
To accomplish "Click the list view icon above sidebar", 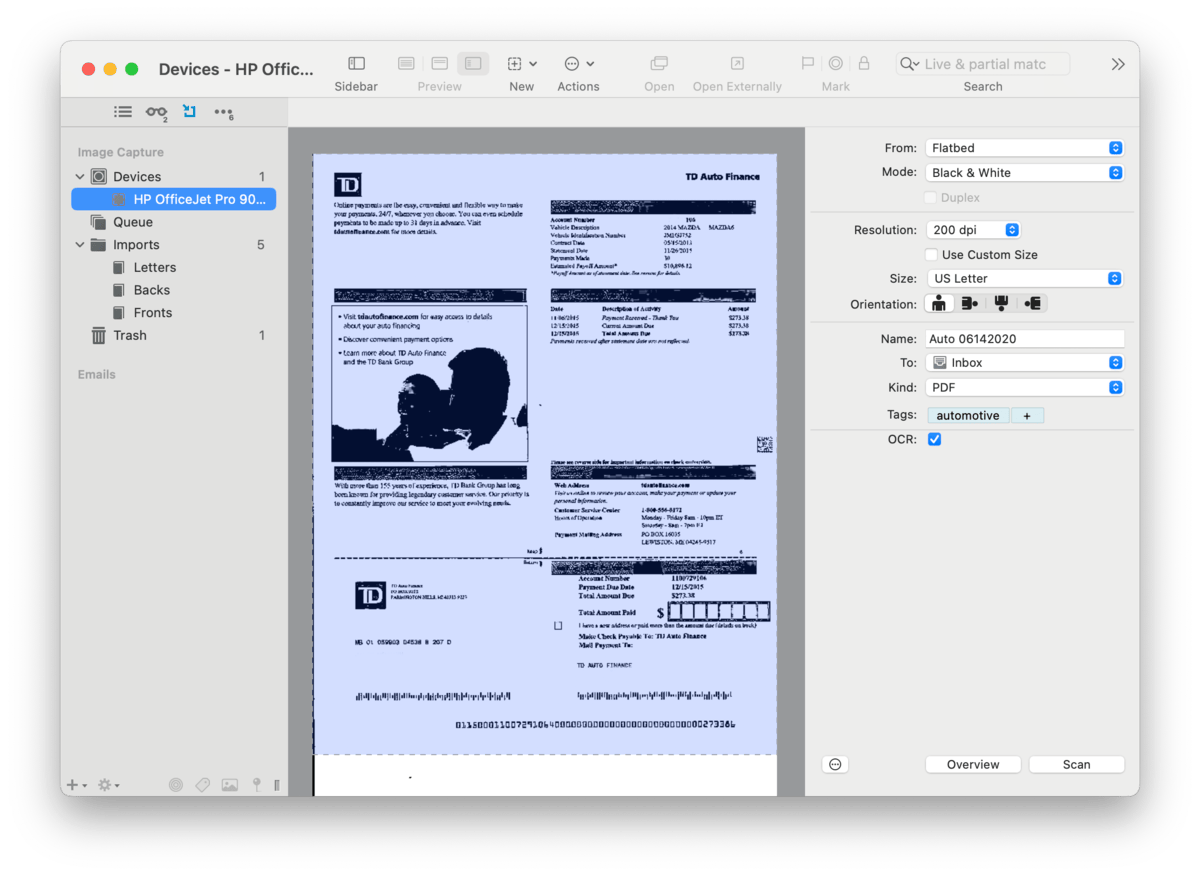I will click(123, 112).
